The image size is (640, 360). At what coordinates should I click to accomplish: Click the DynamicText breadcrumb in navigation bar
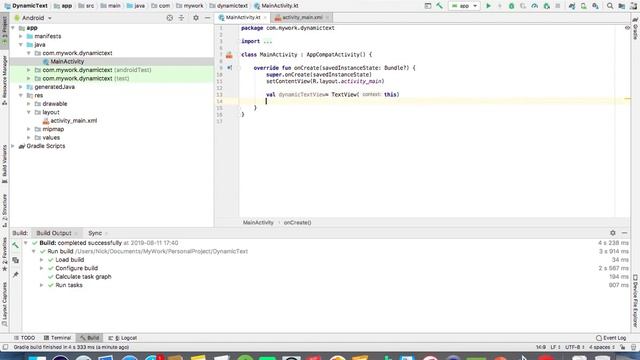coord(25,6)
